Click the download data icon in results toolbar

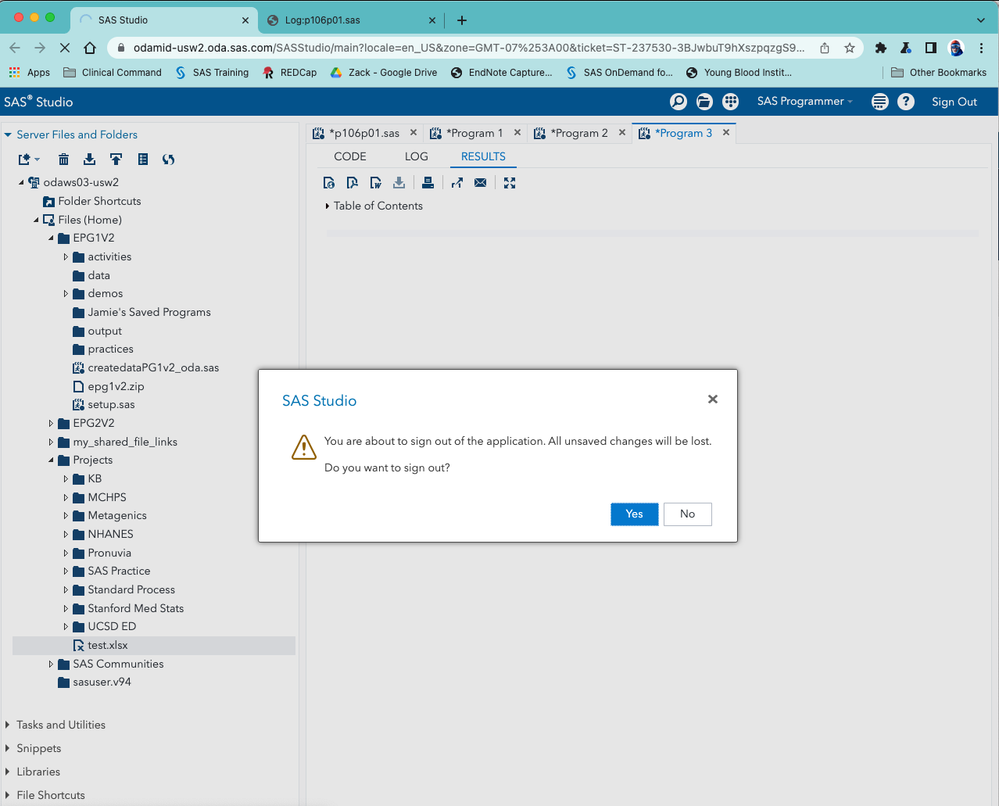click(399, 183)
